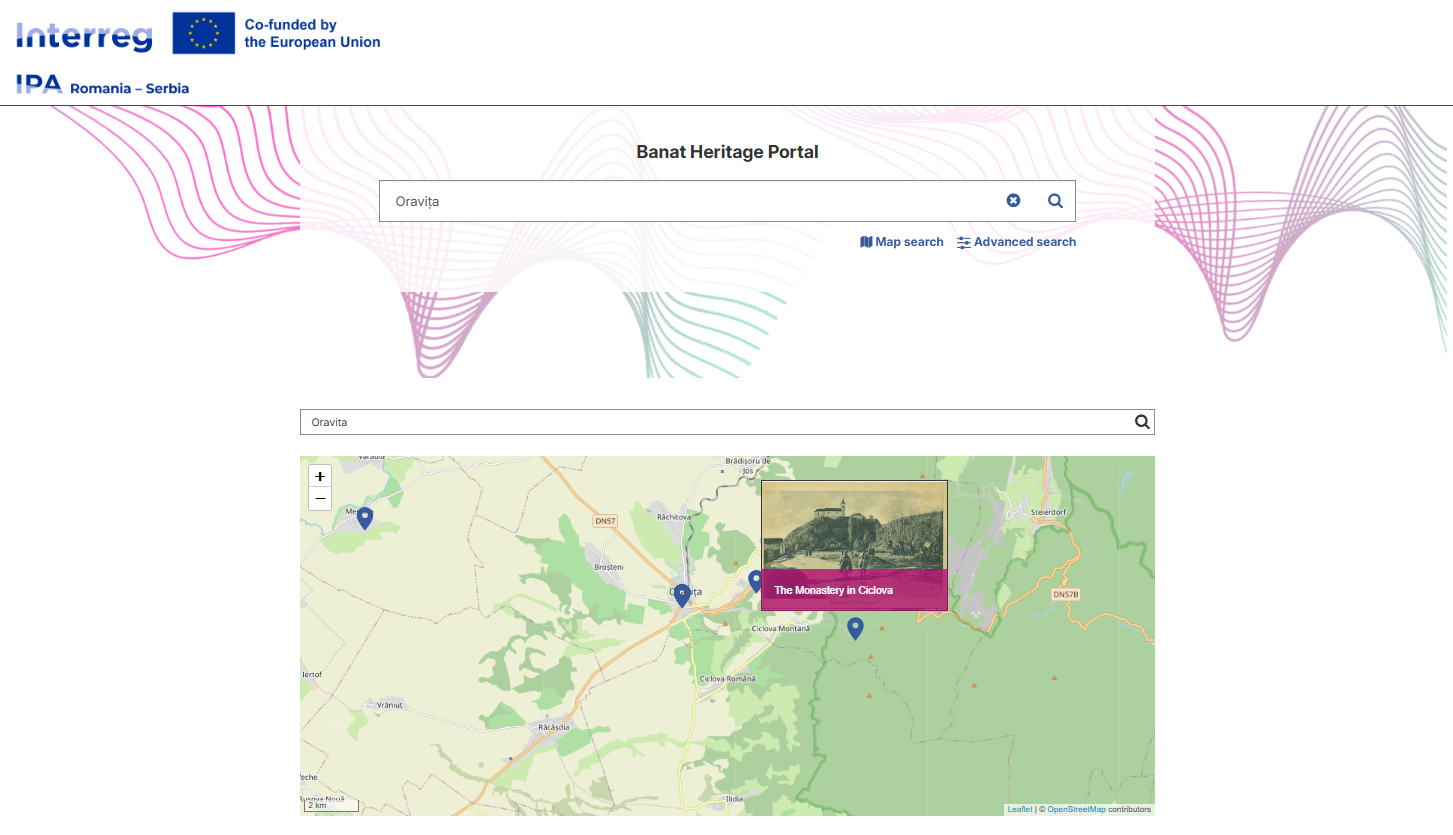
Task: Click the leftmost map pin near Varadia
Action: pos(365,517)
